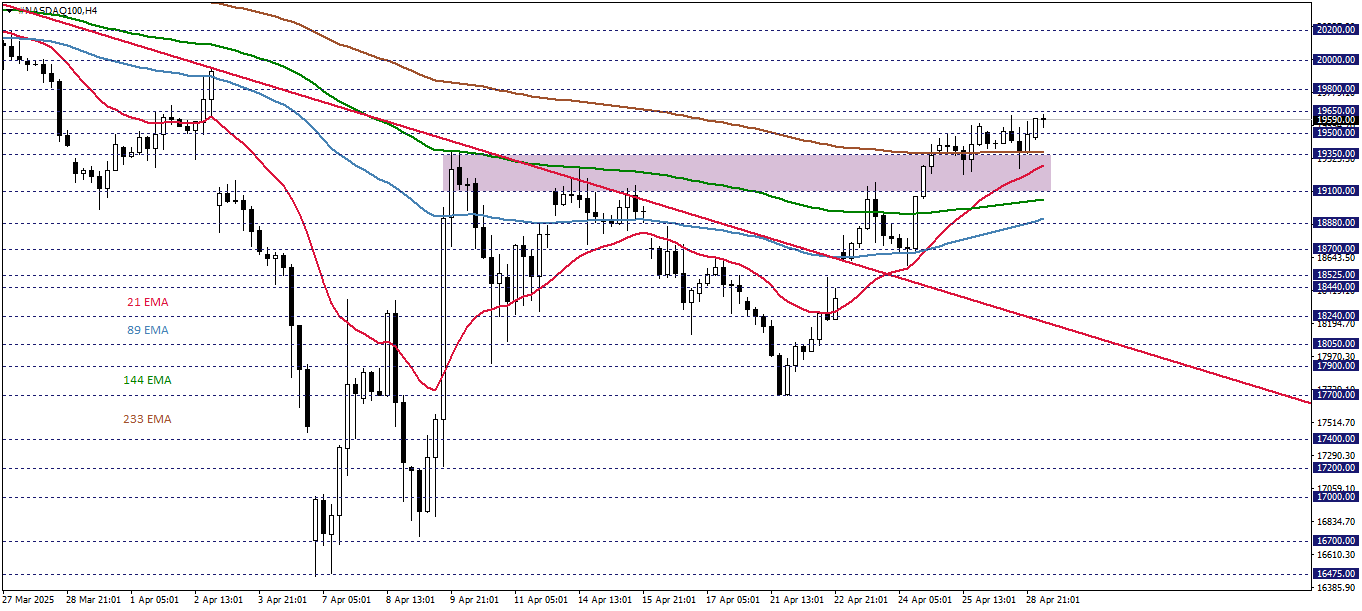Click the current price tag 19590.00
This screenshot has height=611, width=1362.
[1337, 120]
